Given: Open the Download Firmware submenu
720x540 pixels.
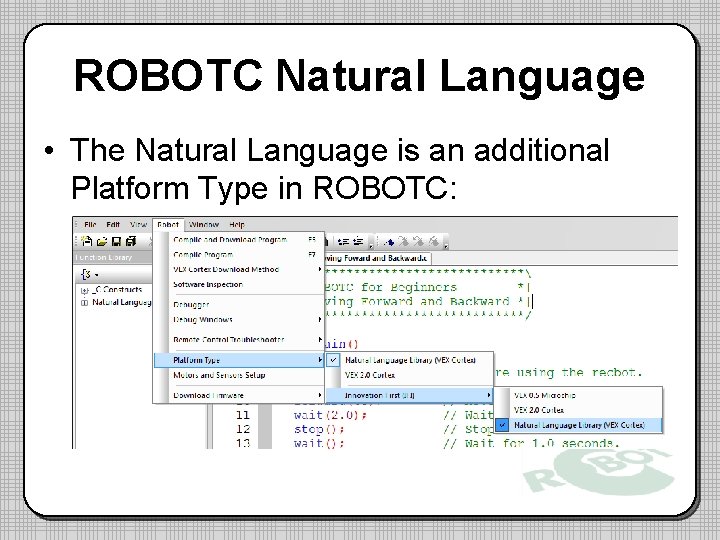Looking at the screenshot, I should coord(239,395).
